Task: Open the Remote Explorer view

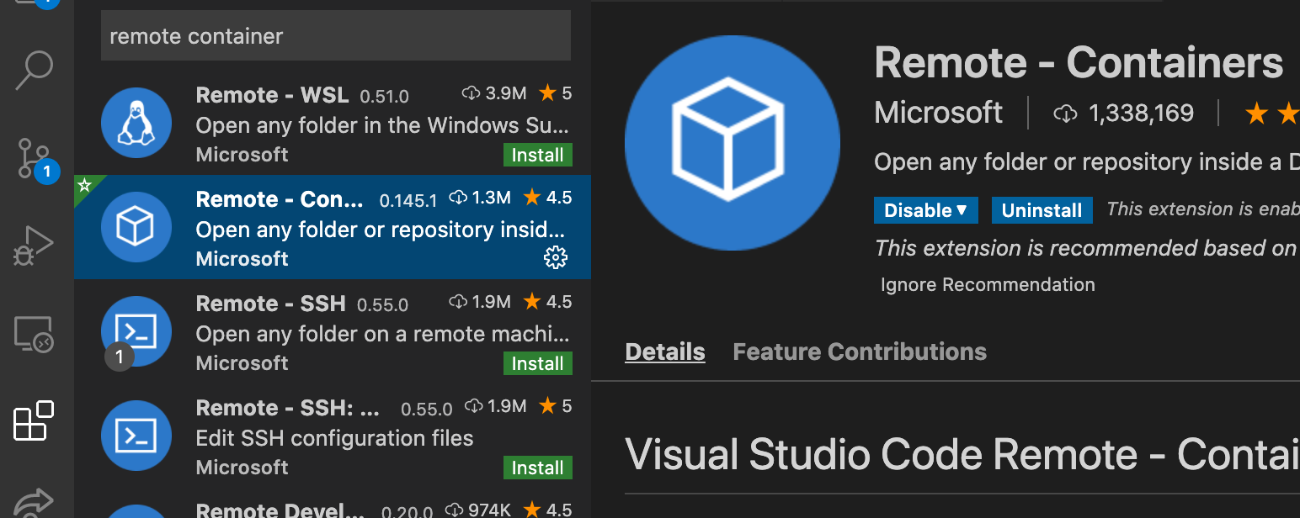Action: pos(34,334)
